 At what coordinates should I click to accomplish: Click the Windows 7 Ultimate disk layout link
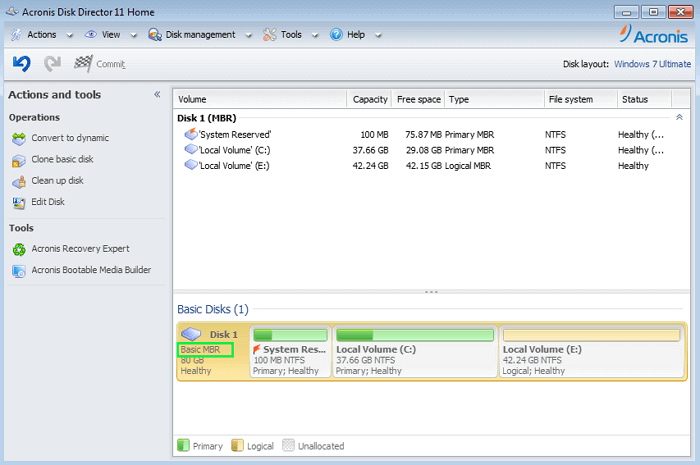651,64
